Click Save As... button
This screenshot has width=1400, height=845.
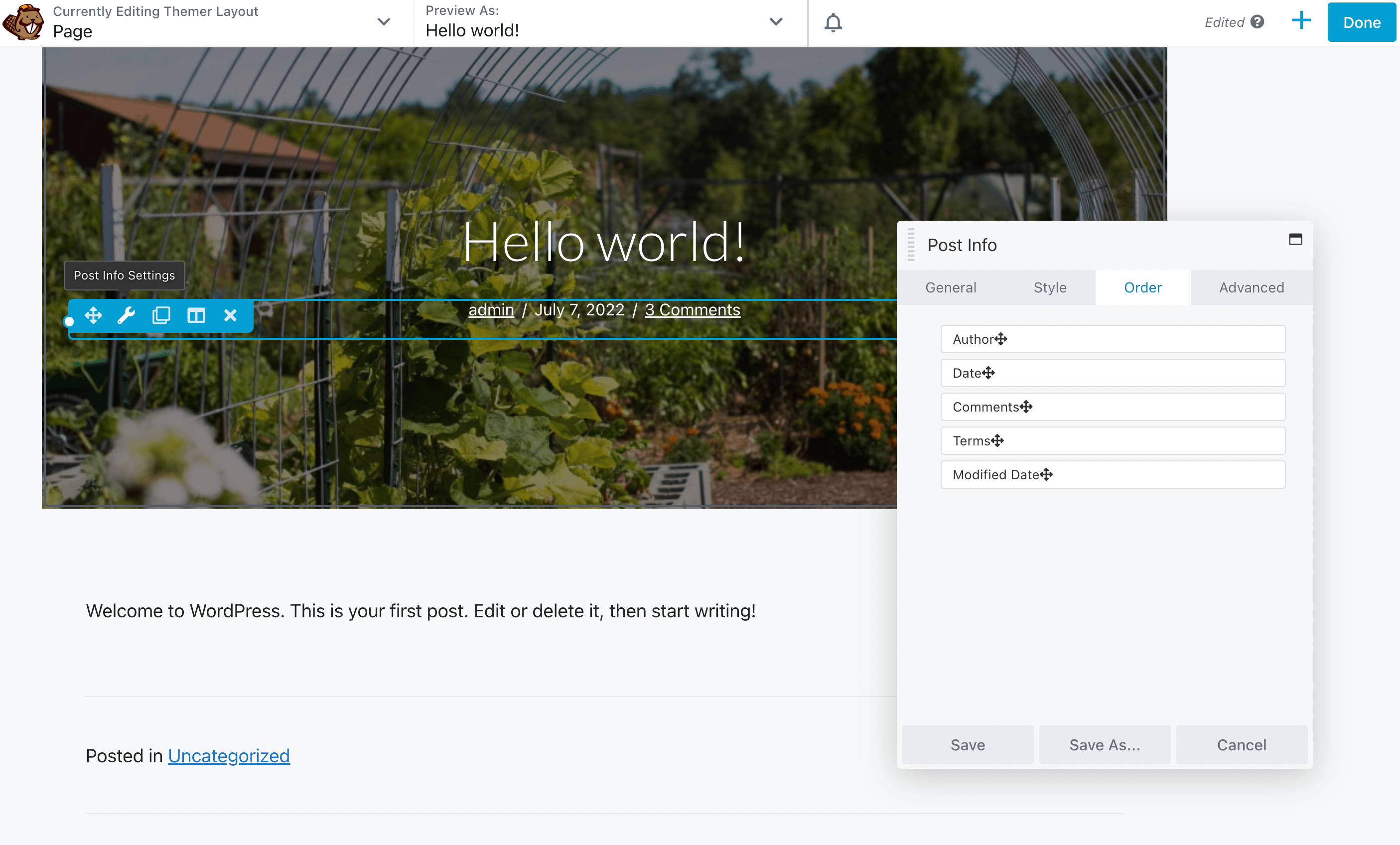point(1104,744)
